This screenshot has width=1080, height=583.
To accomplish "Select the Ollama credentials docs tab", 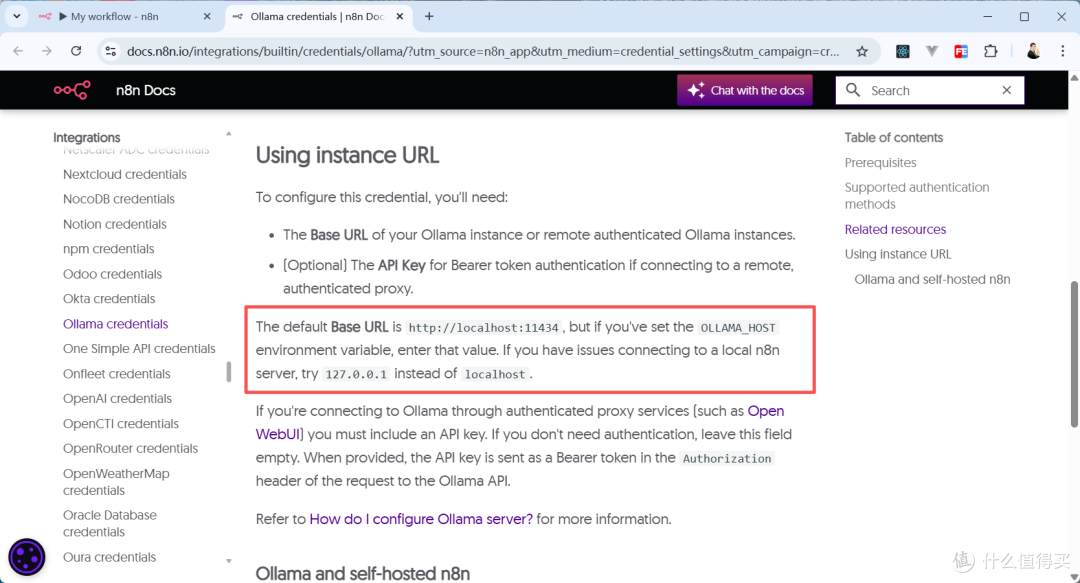I will [318, 17].
